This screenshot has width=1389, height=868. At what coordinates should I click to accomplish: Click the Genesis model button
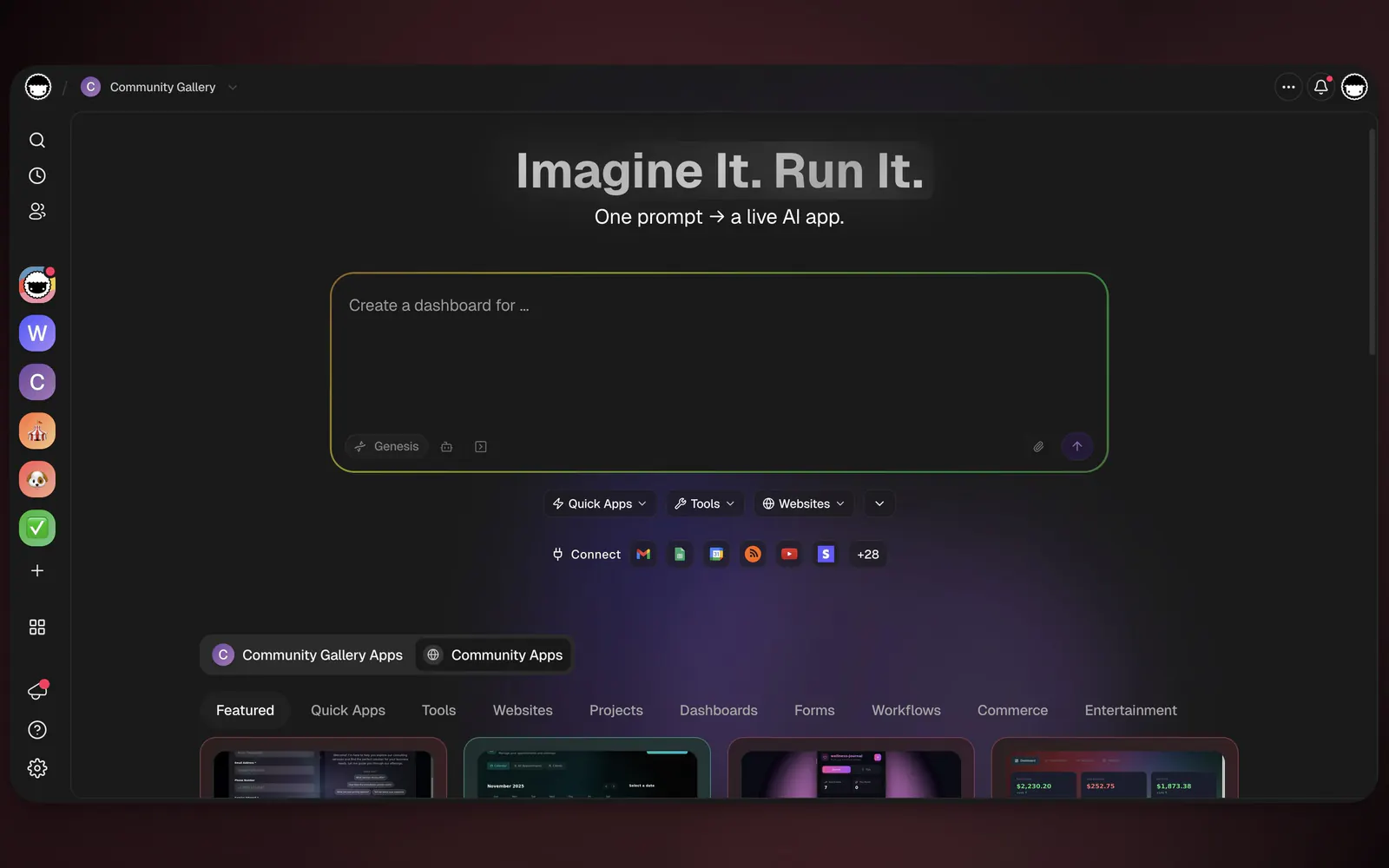coord(386,447)
